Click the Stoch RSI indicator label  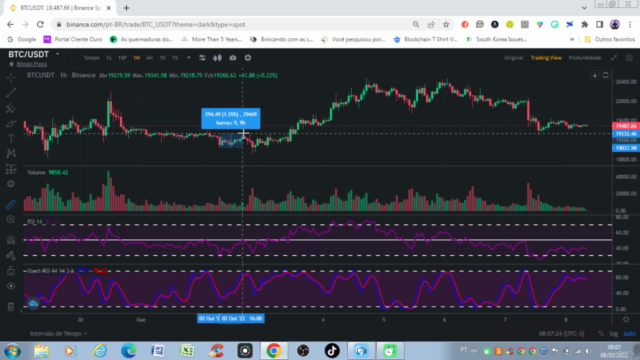[x=50, y=271]
